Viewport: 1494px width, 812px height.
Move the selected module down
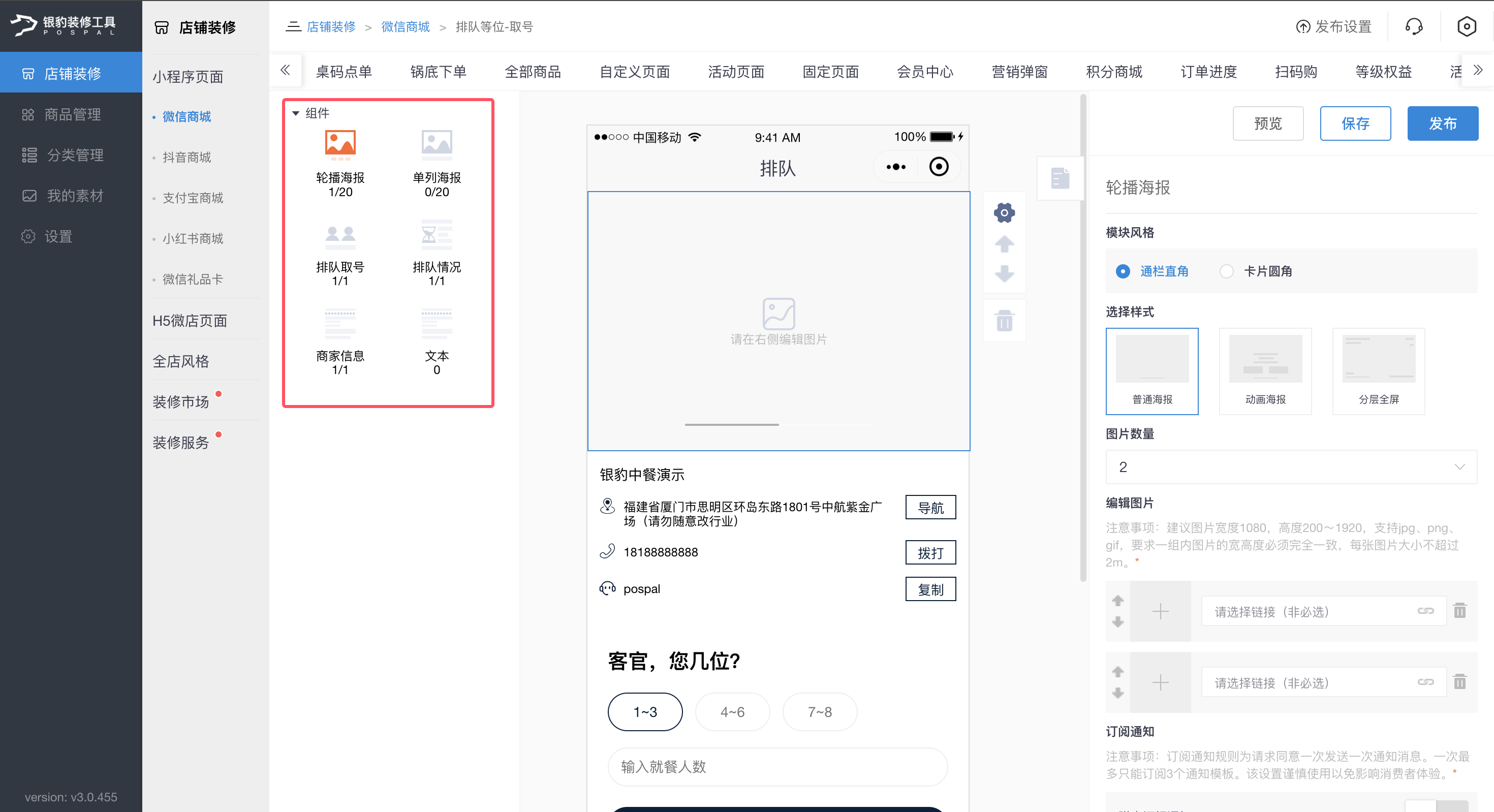1004,273
